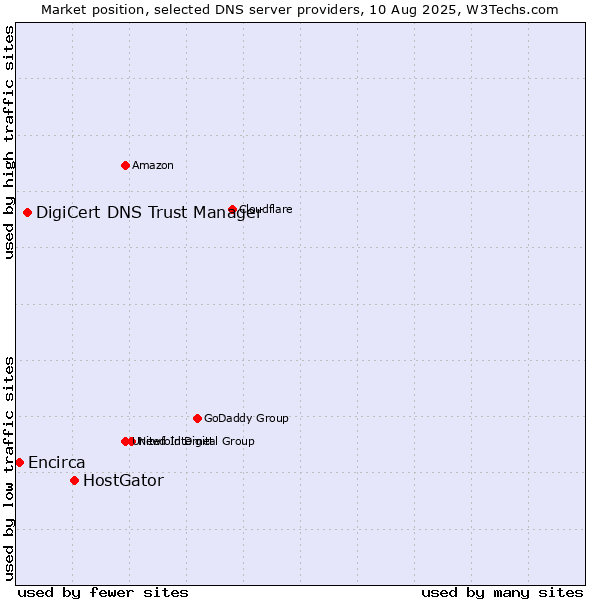Image resolution: width=600 pixels, height=600 pixels.
Task: Click the HostGator label text
Action: point(124,481)
